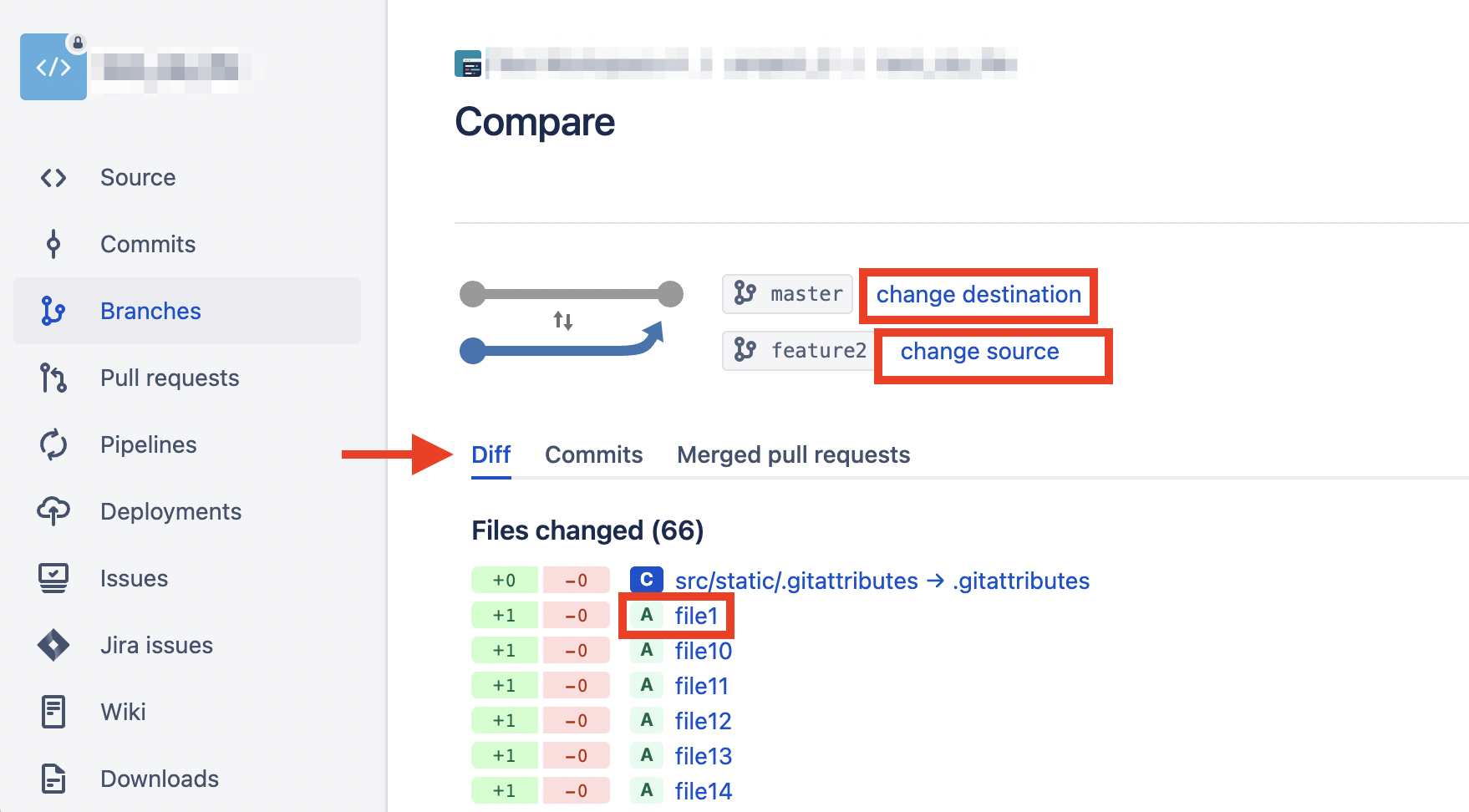This screenshot has width=1469, height=812.
Task: Click the repository avatar code icon
Action: coord(53,67)
